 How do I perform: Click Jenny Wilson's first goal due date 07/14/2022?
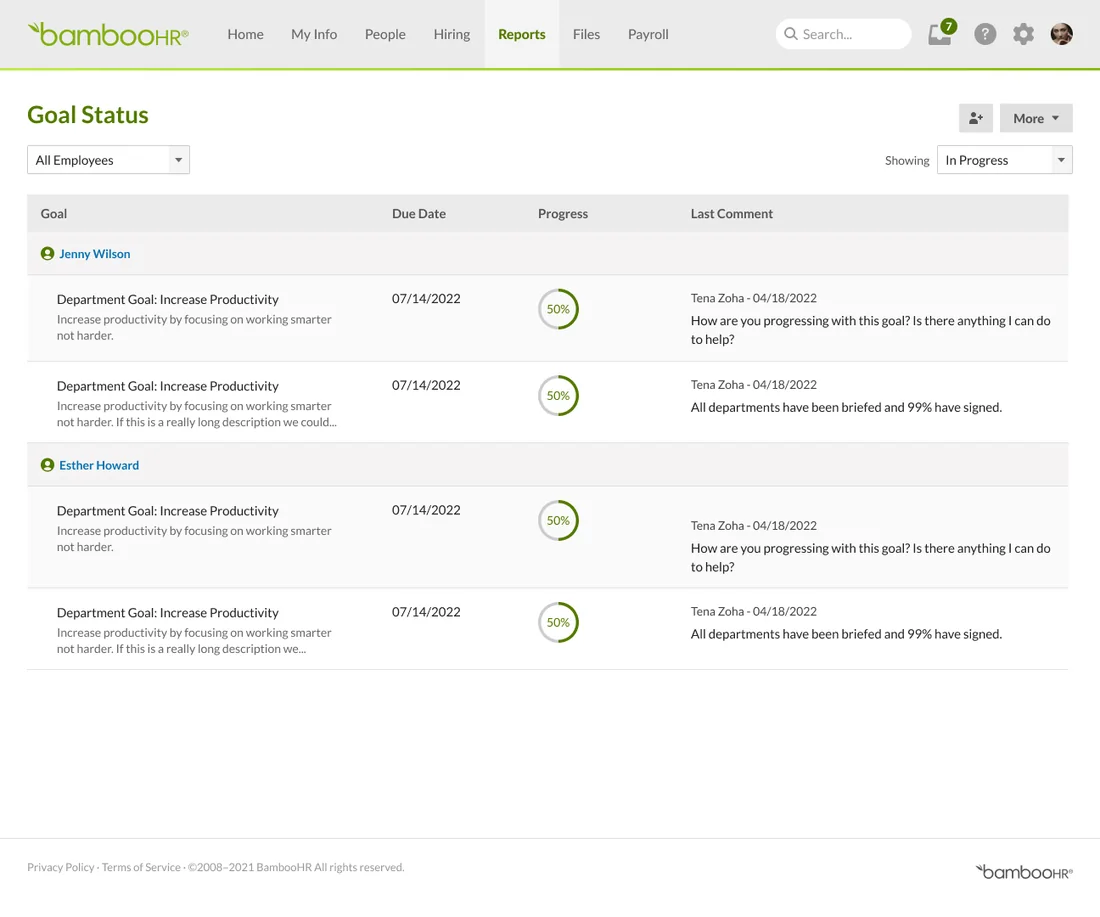click(426, 298)
